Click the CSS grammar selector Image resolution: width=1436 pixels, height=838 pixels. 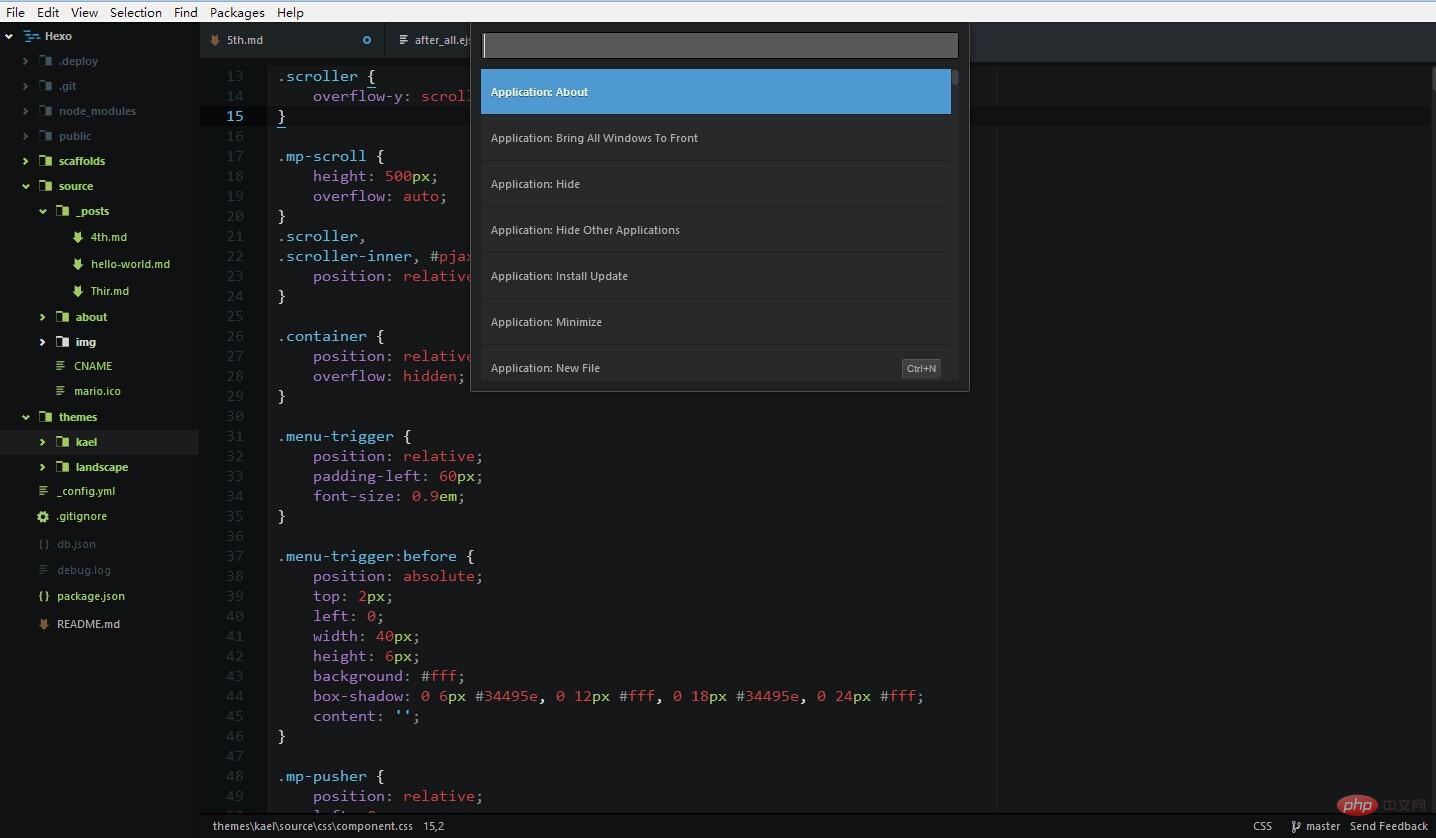[1262, 827]
